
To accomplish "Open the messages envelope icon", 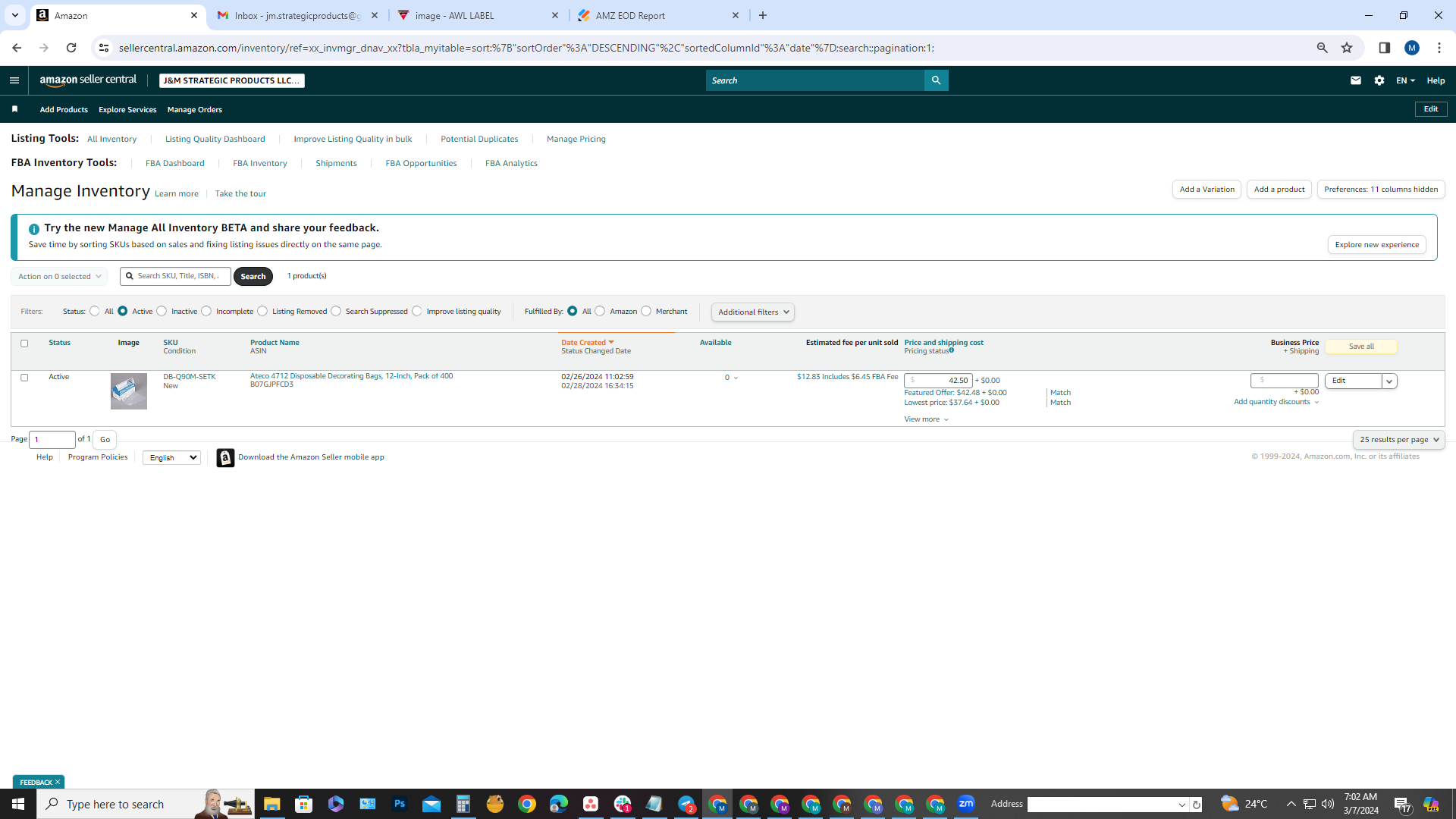I will click(1356, 80).
